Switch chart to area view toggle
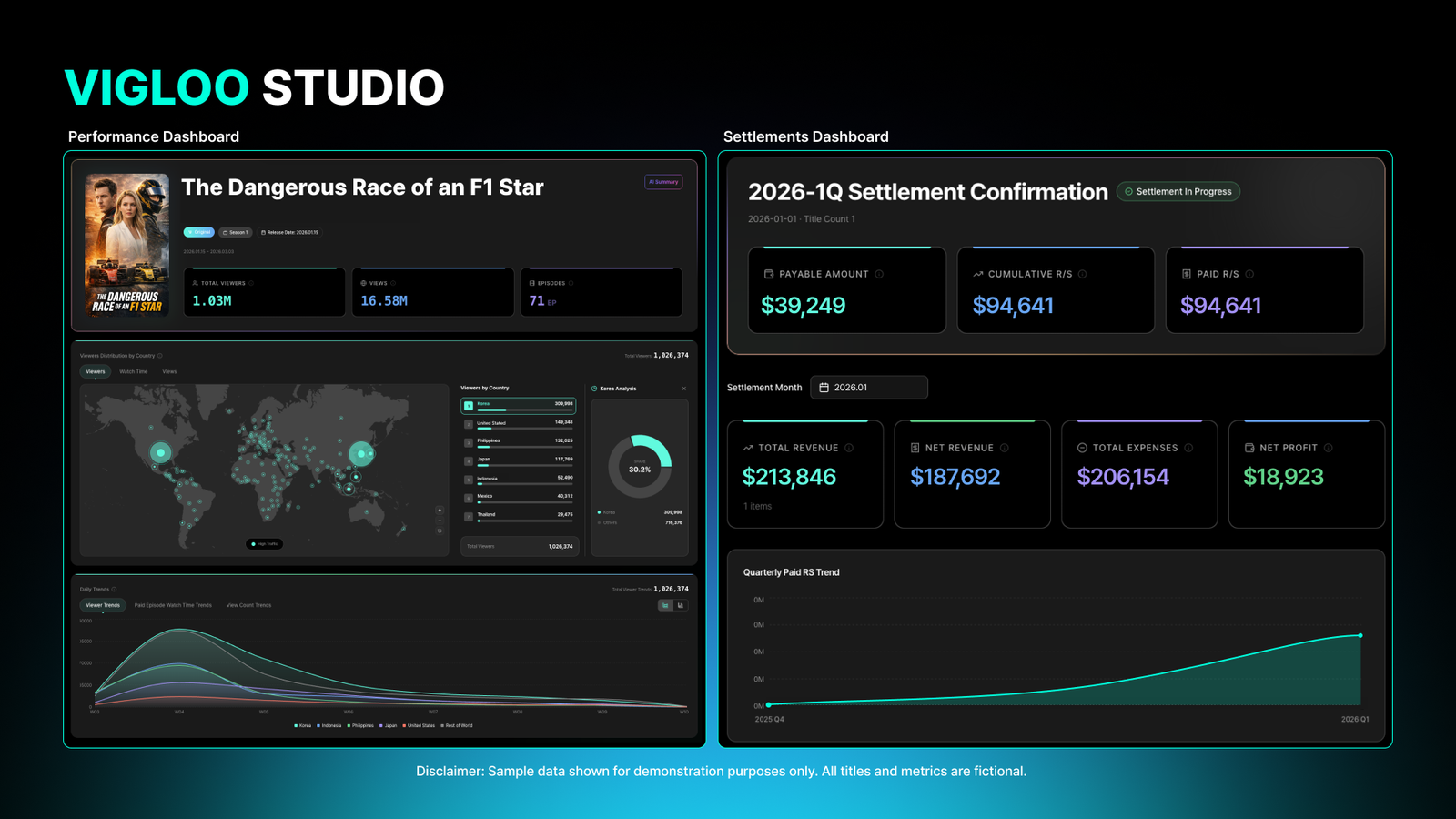The height and width of the screenshot is (819, 1456). click(665, 605)
